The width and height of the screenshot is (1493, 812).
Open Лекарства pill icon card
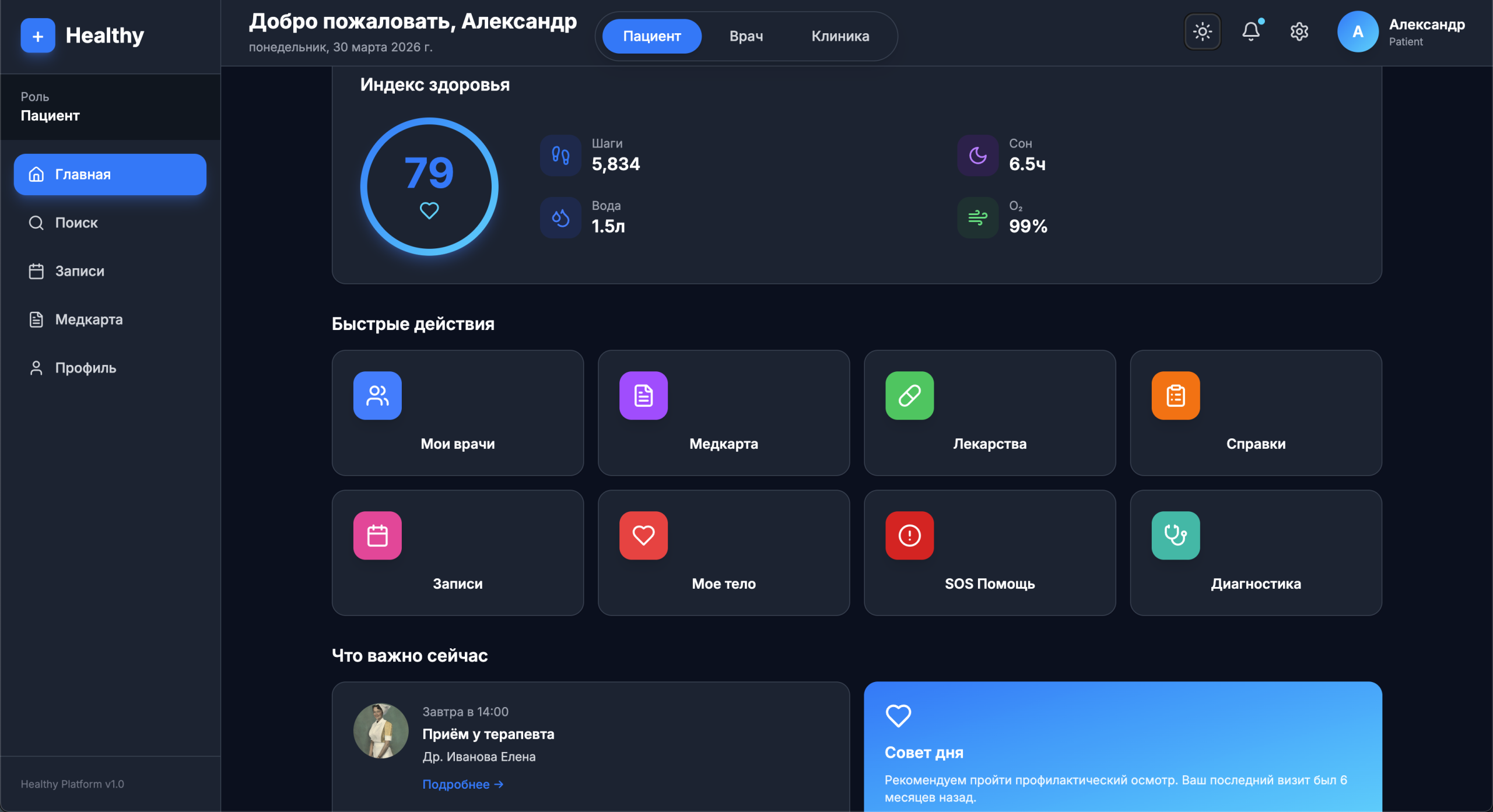(989, 413)
